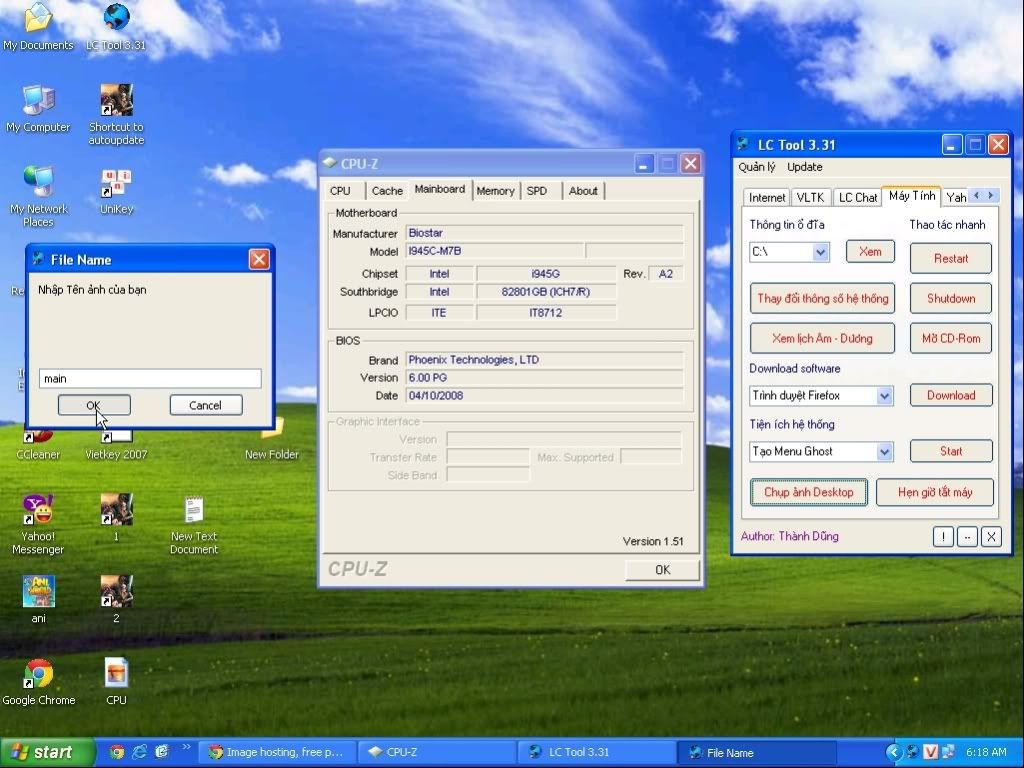Click Xem button for drive info
This screenshot has height=768, width=1024.
(x=870, y=251)
